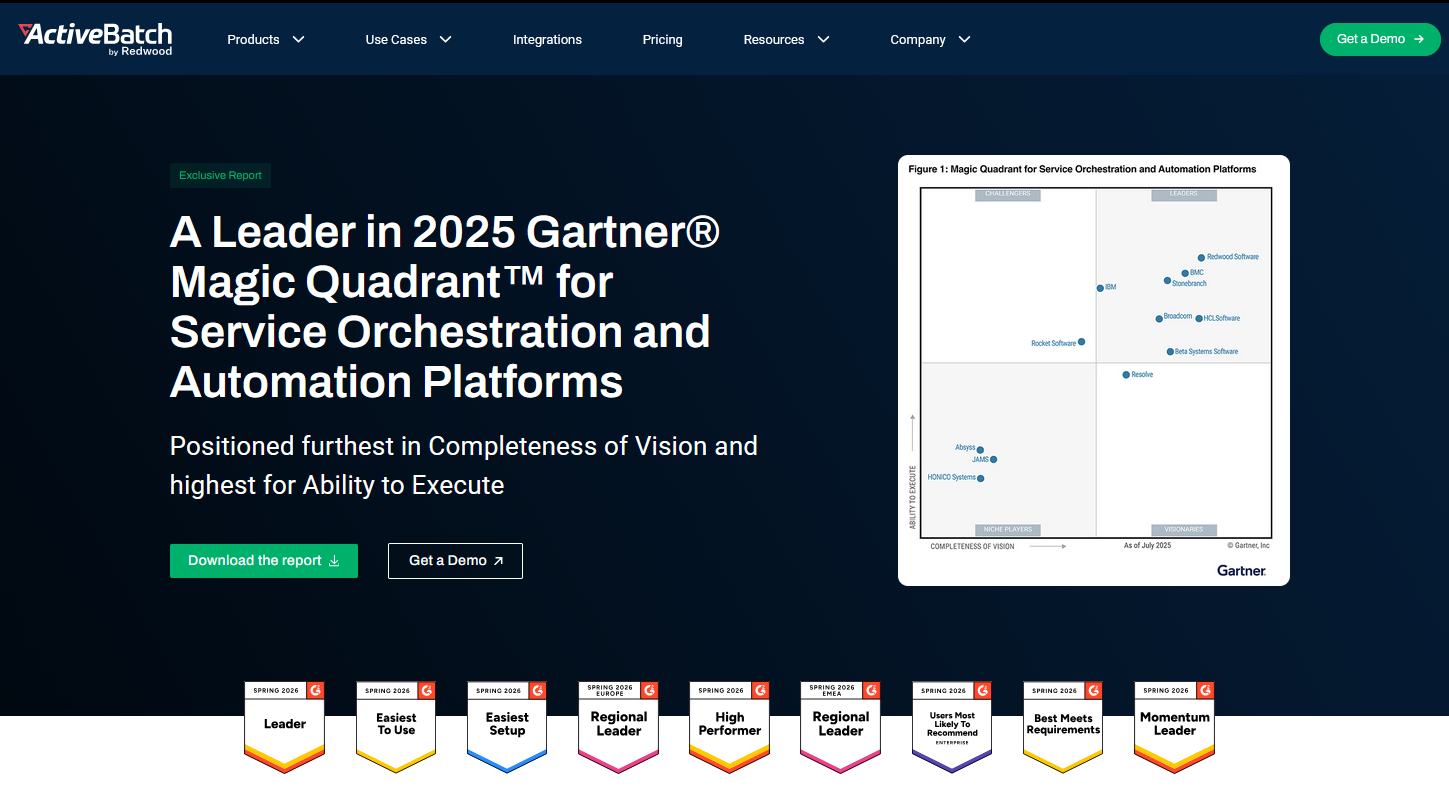Screen dimensions: 1449x799
Task: Expand the Use Cases chevron arrow
Action: click(446, 40)
